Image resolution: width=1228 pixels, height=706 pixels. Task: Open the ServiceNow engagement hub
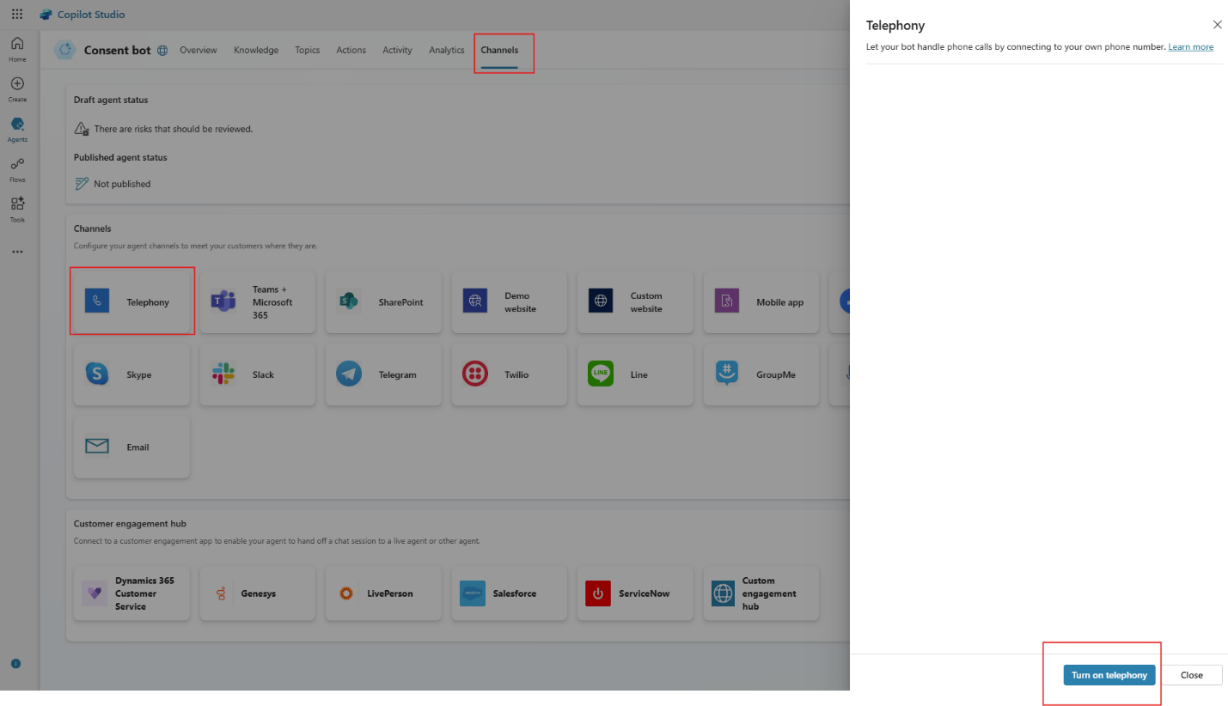(x=636, y=593)
